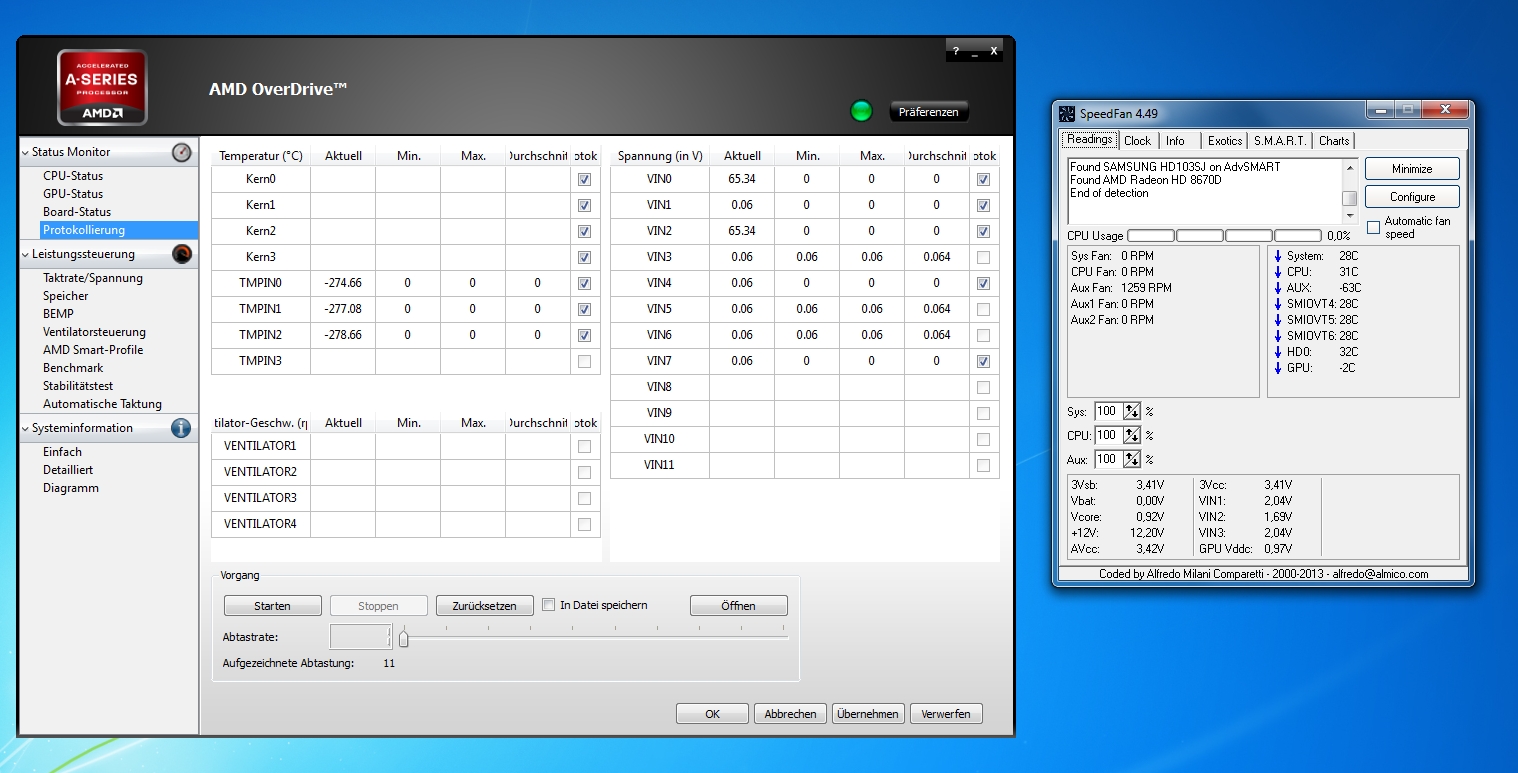Click the SpeedFan title bar fan icon

[x=1067, y=113]
